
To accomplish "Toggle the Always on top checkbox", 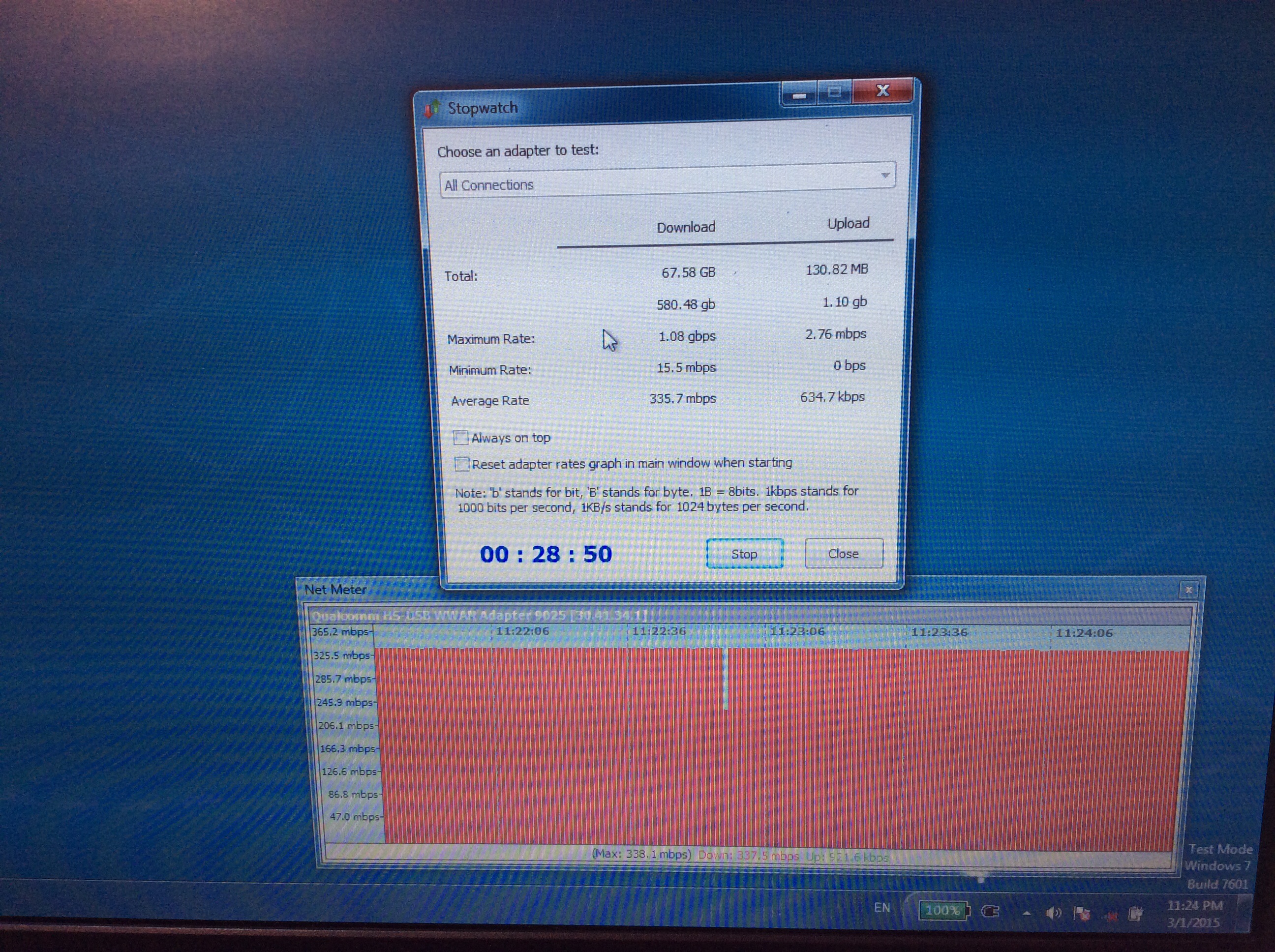I will 460,438.
